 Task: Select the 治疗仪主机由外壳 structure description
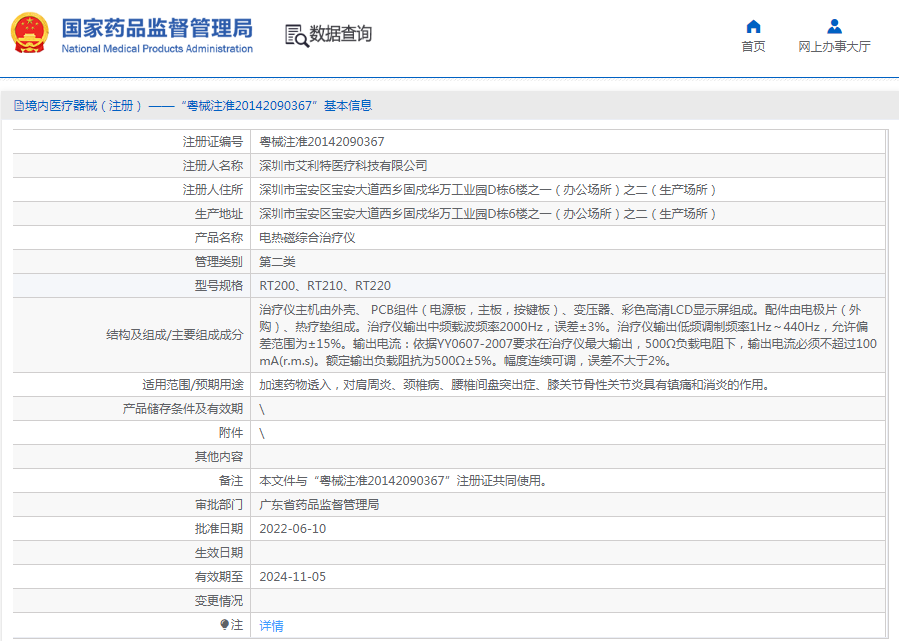pyautogui.click(x=568, y=335)
